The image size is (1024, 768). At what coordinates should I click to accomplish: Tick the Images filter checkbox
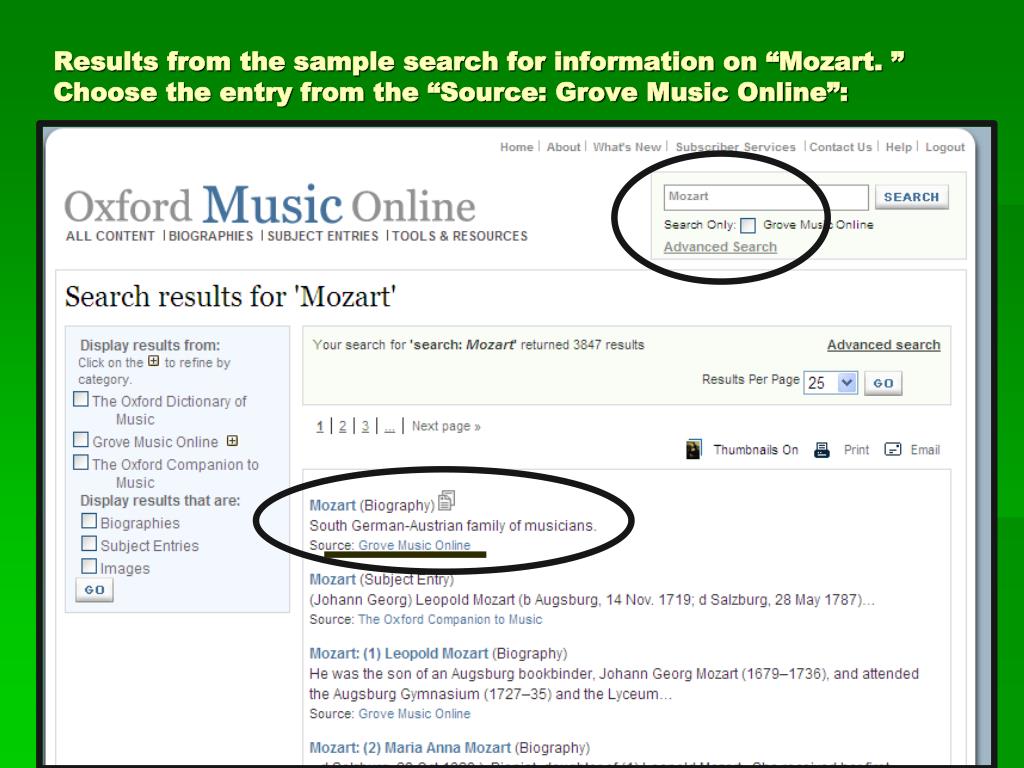89,566
